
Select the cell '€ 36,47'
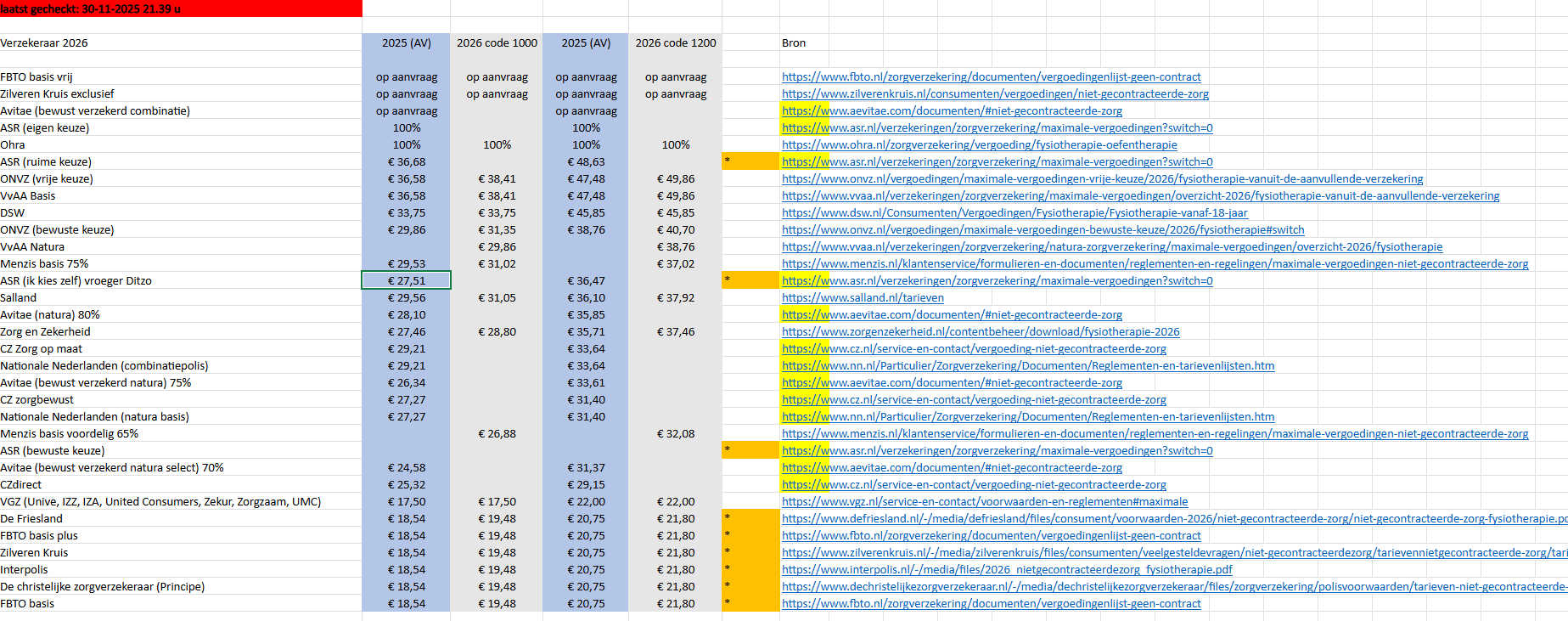tap(586, 281)
